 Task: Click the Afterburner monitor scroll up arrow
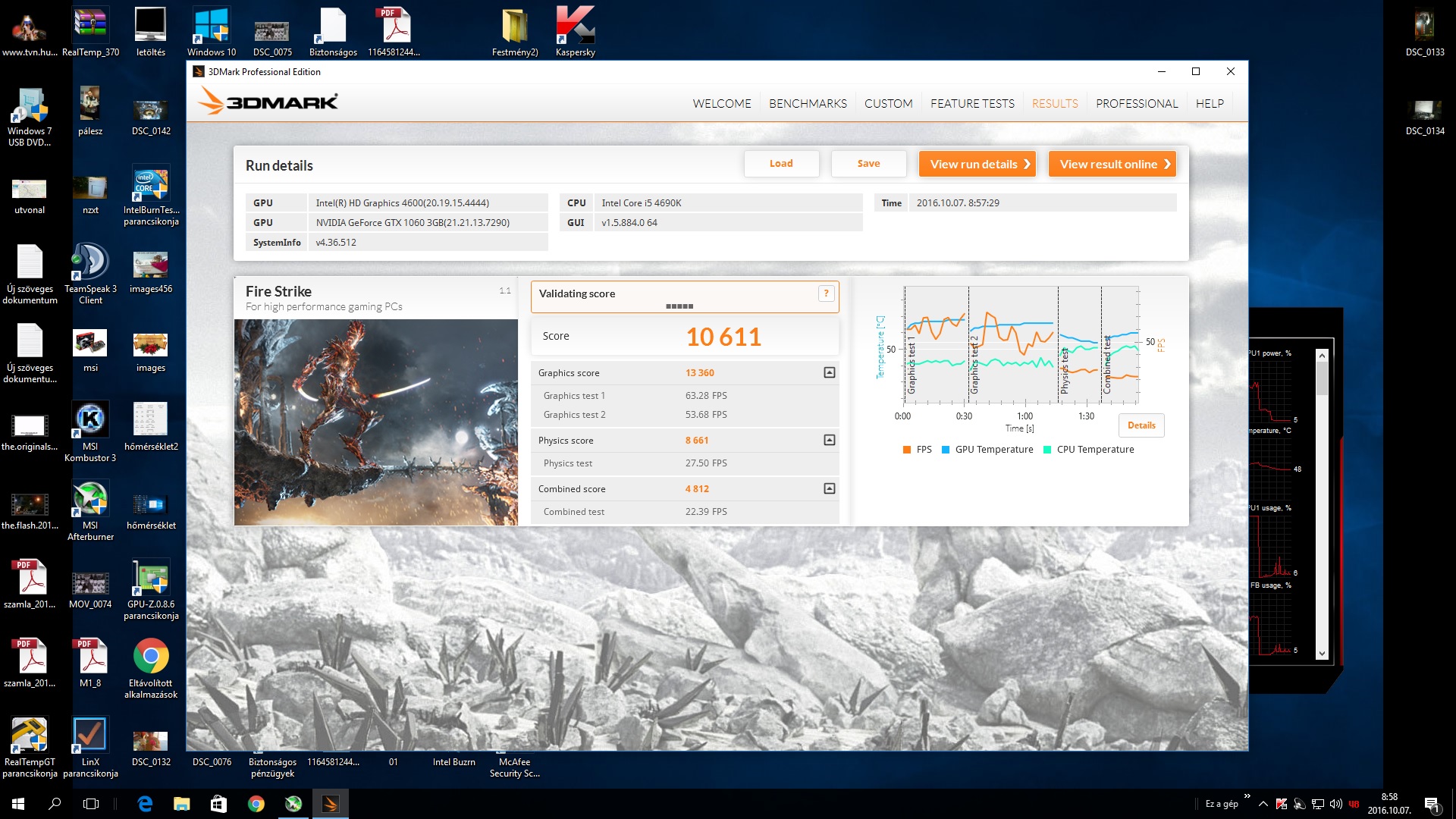click(1322, 355)
